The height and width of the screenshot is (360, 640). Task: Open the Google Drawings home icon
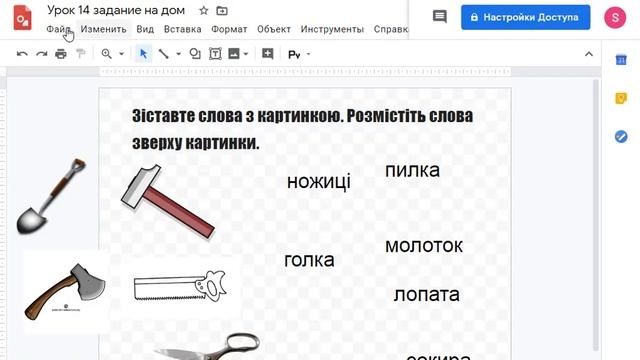click(22, 18)
